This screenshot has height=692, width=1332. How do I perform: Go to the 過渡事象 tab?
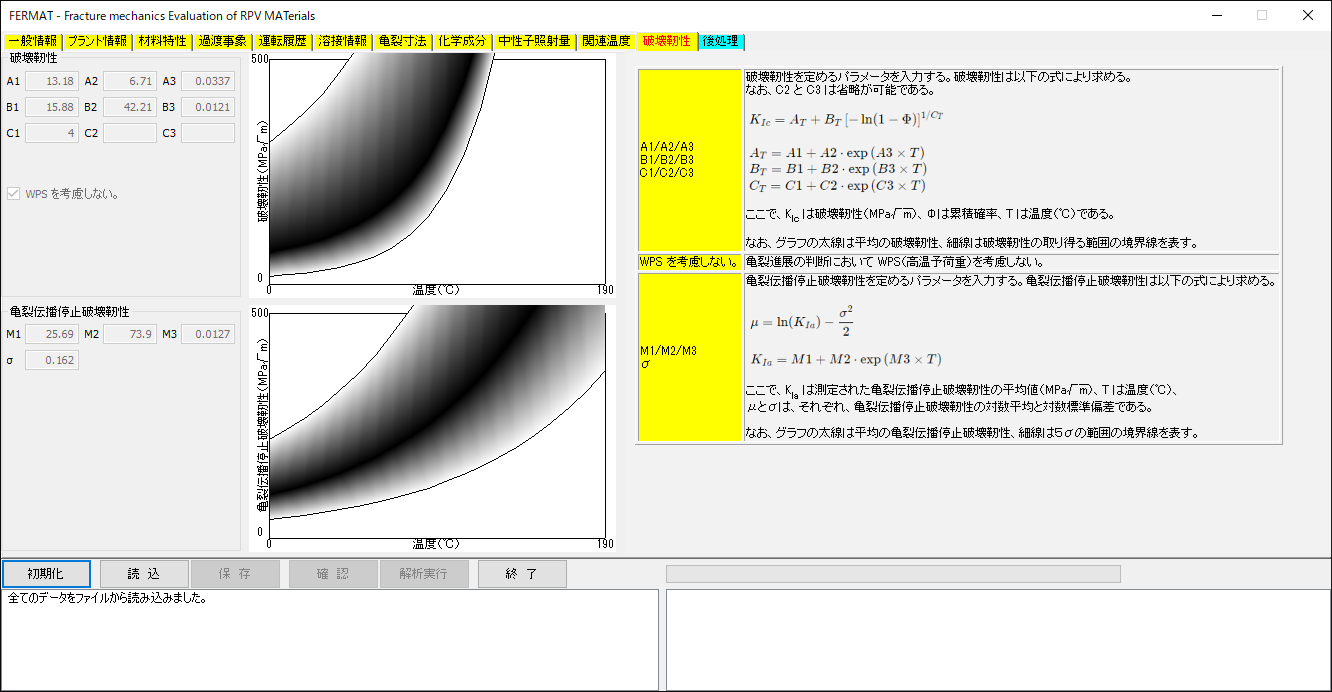click(222, 42)
